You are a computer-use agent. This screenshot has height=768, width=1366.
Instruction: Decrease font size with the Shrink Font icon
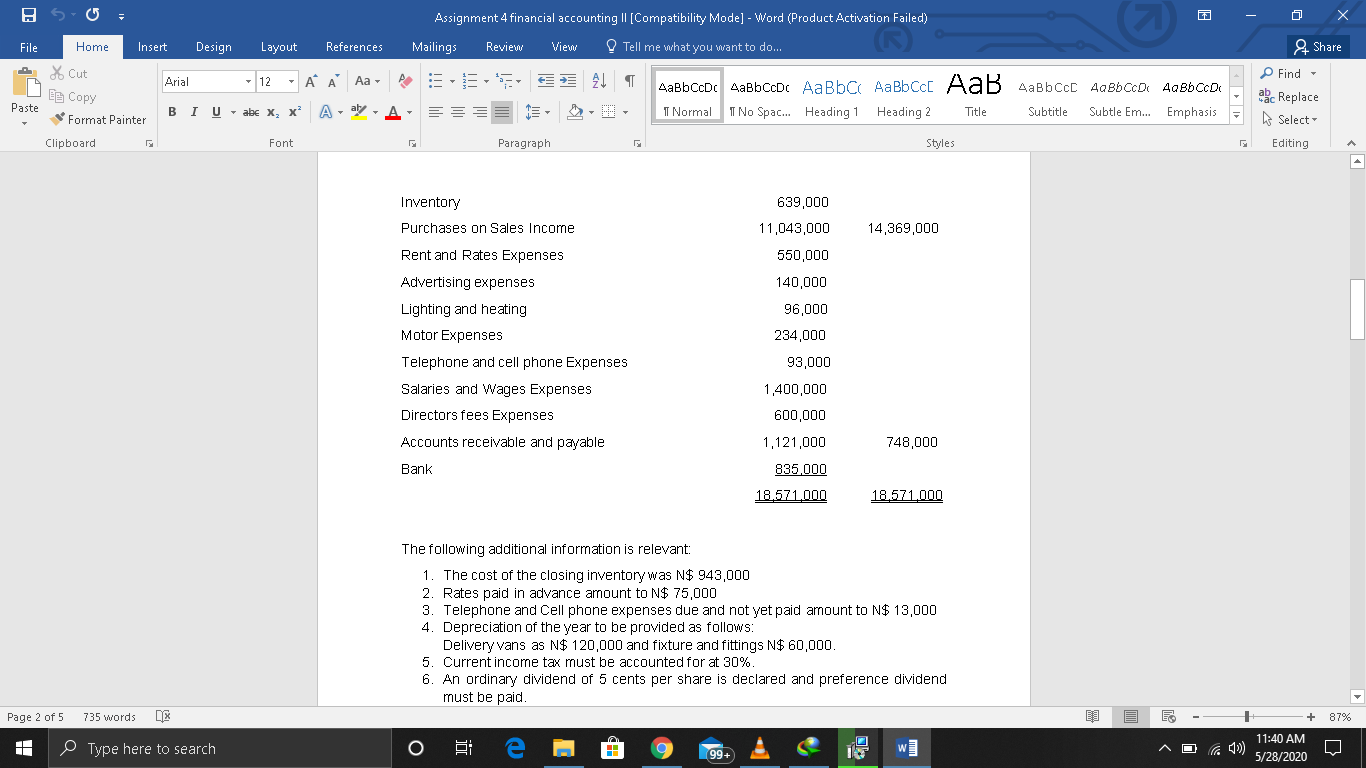[x=333, y=81]
